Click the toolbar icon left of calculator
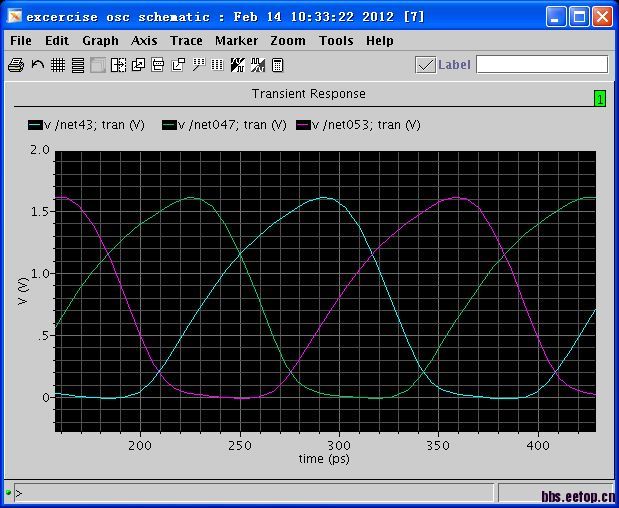Viewport: 619px width, 508px height. tap(257, 65)
